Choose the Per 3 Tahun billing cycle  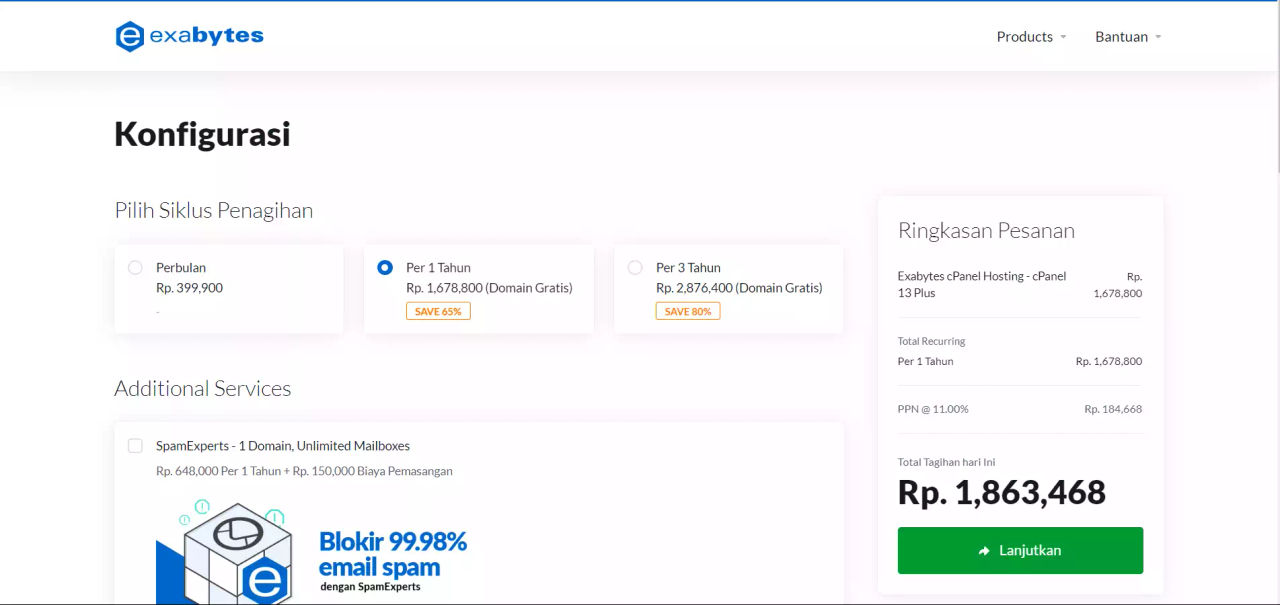point(635,267)
